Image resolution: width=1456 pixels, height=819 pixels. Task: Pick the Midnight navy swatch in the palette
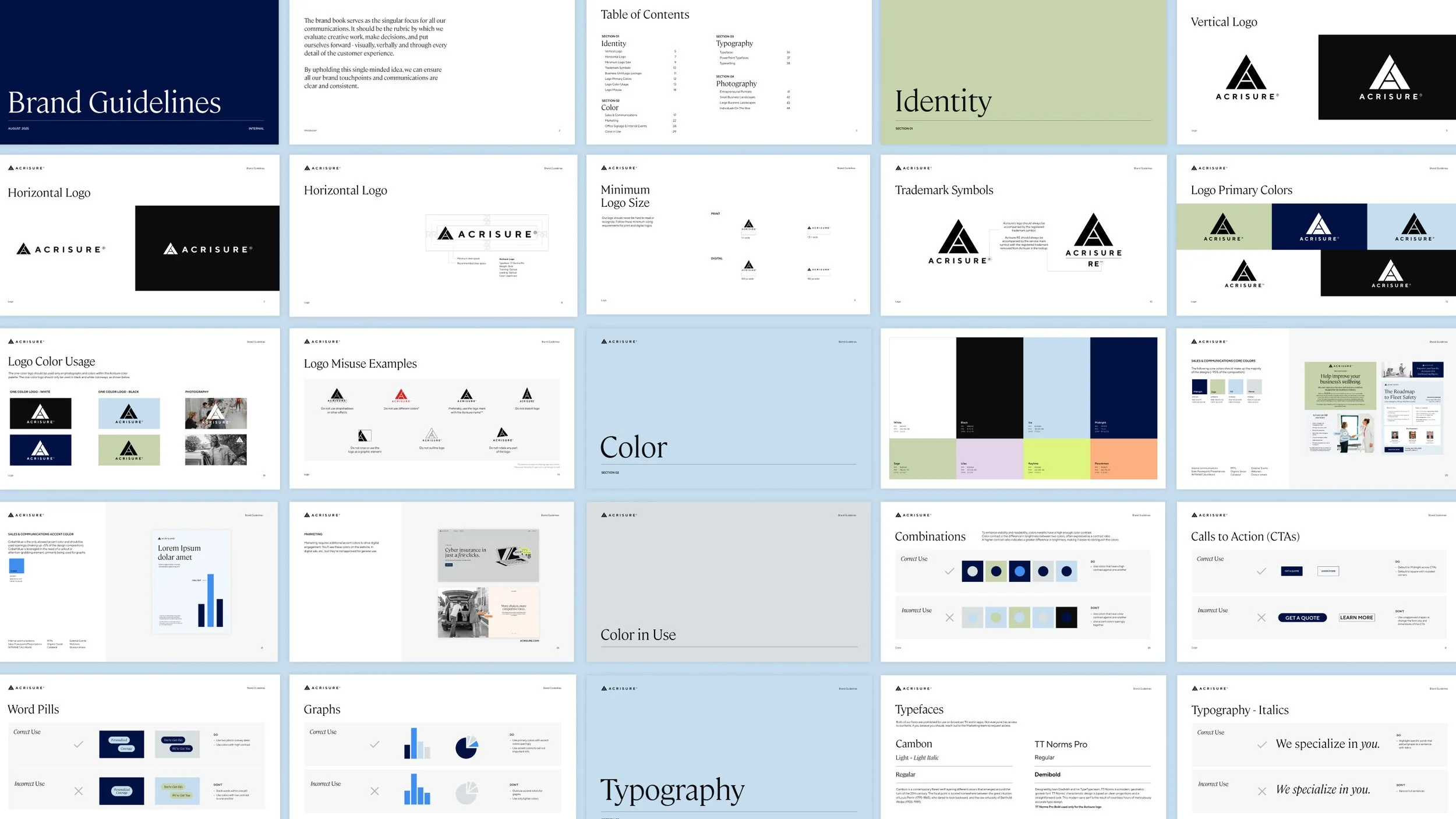[1123, 387]
